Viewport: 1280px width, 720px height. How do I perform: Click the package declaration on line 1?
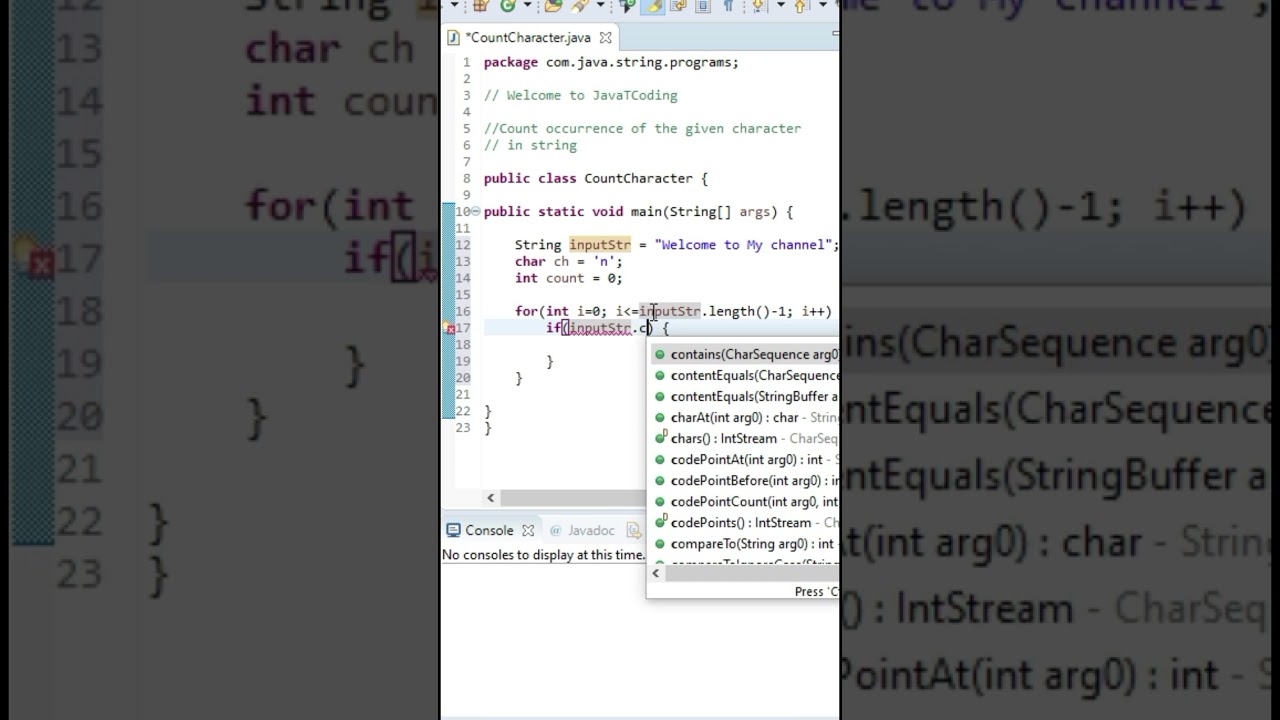(611, 62)
